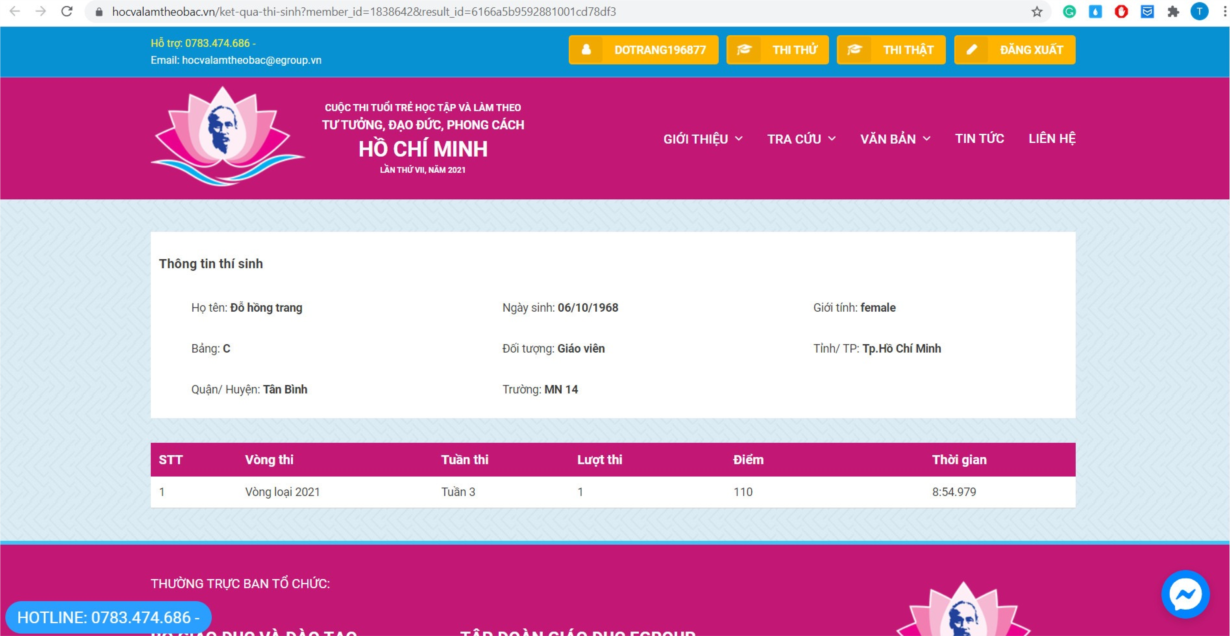
Task: Click the STT column header
Action: 171,460
